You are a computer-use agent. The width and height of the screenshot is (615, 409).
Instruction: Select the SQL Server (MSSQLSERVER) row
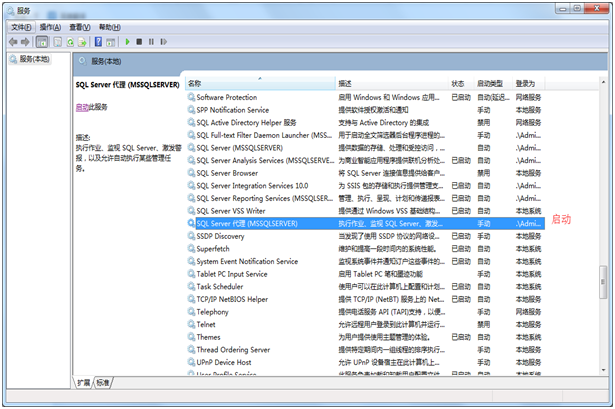point(366,148)
